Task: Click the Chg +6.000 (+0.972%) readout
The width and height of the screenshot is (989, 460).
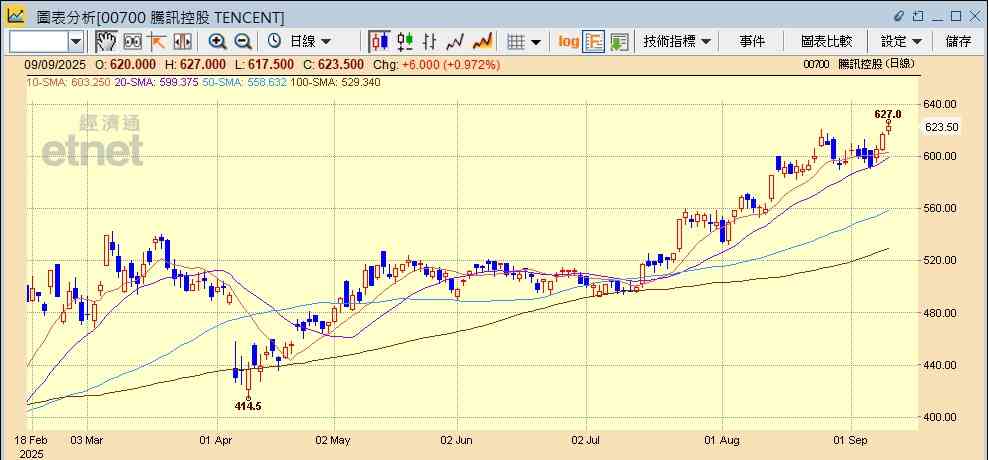Action: (436, 64)
